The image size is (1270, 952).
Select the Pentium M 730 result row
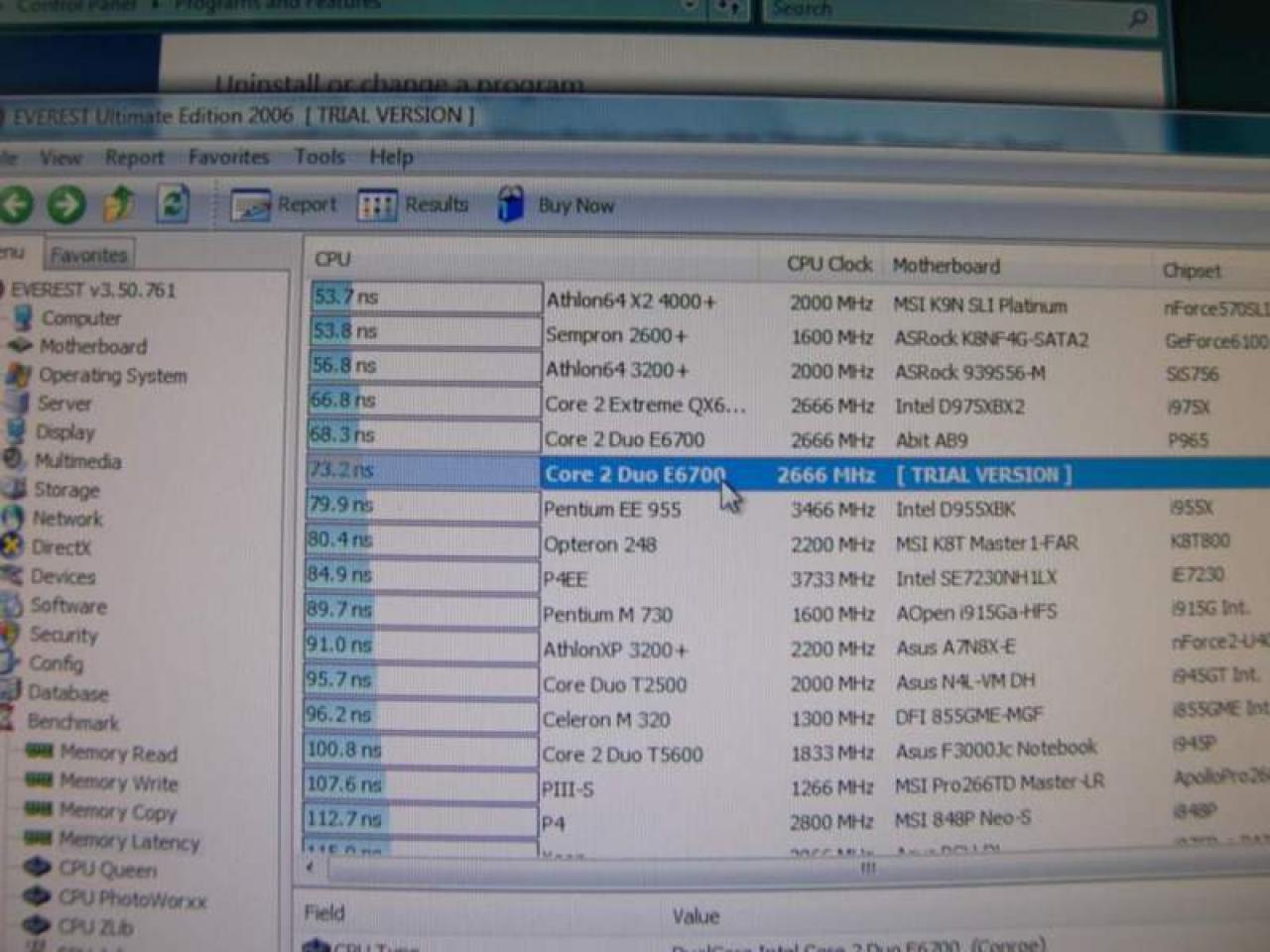788,613
